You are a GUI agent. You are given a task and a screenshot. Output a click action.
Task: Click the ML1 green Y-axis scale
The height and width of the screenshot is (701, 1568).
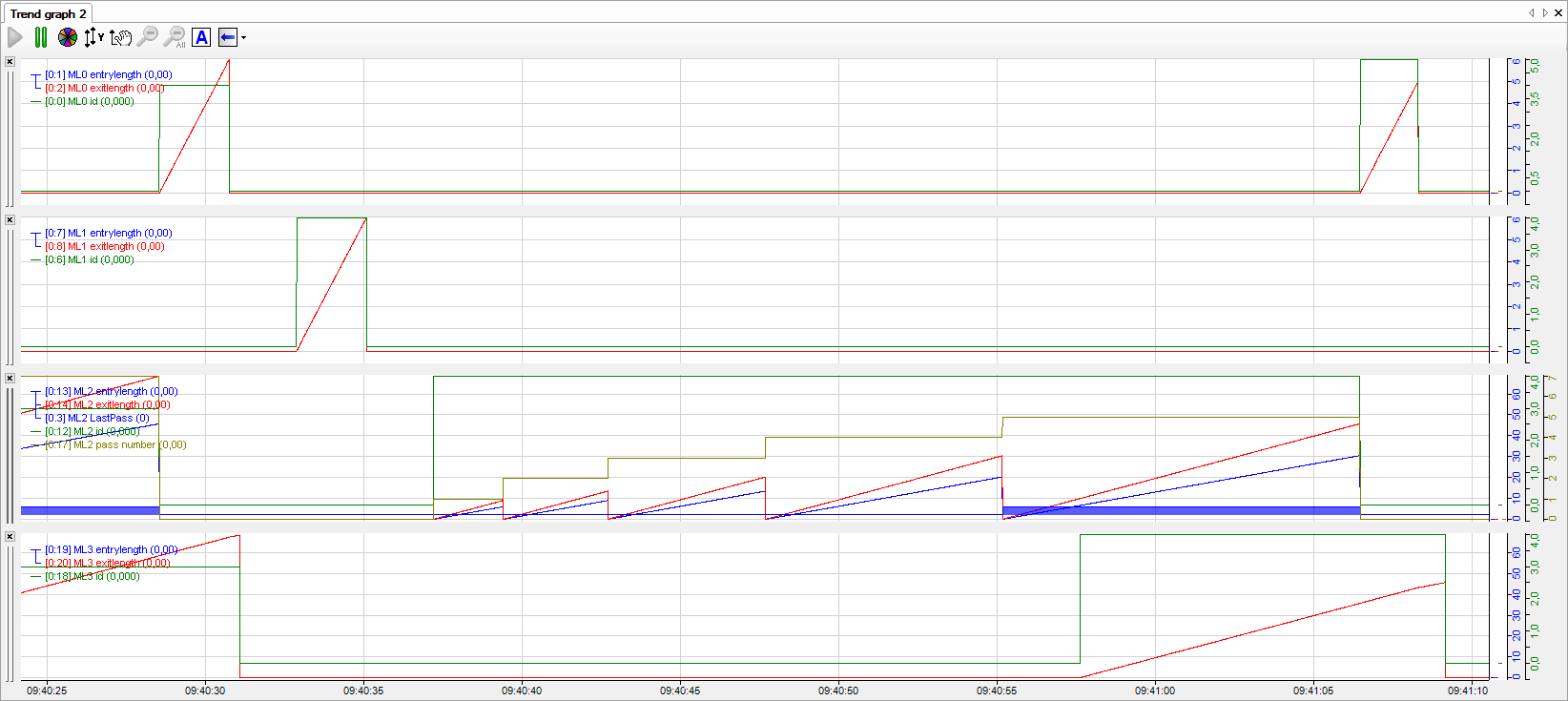click(x=1534, y=288)
